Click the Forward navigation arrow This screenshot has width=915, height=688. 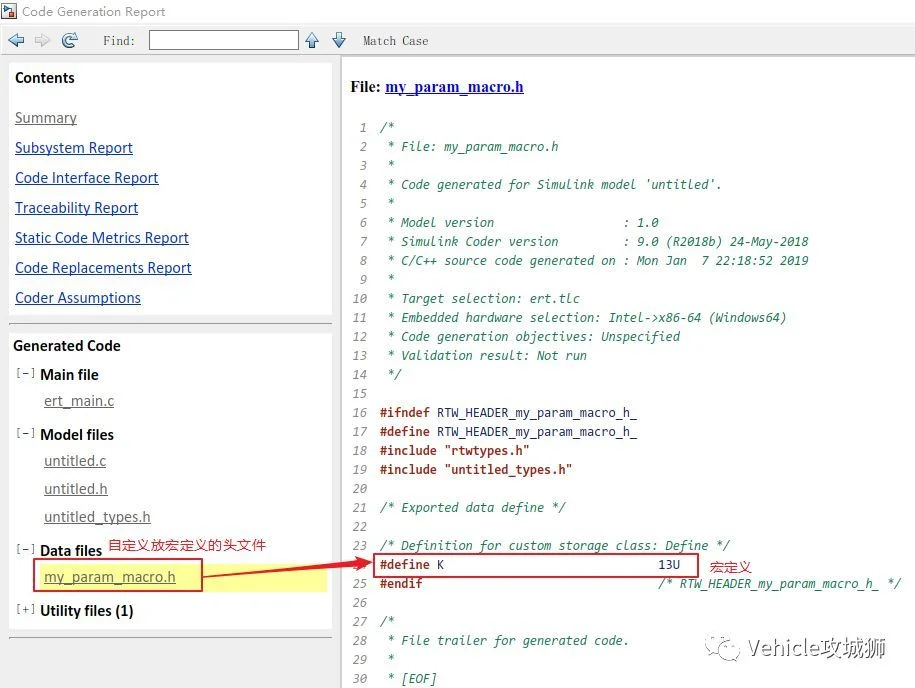pos(43,40)
